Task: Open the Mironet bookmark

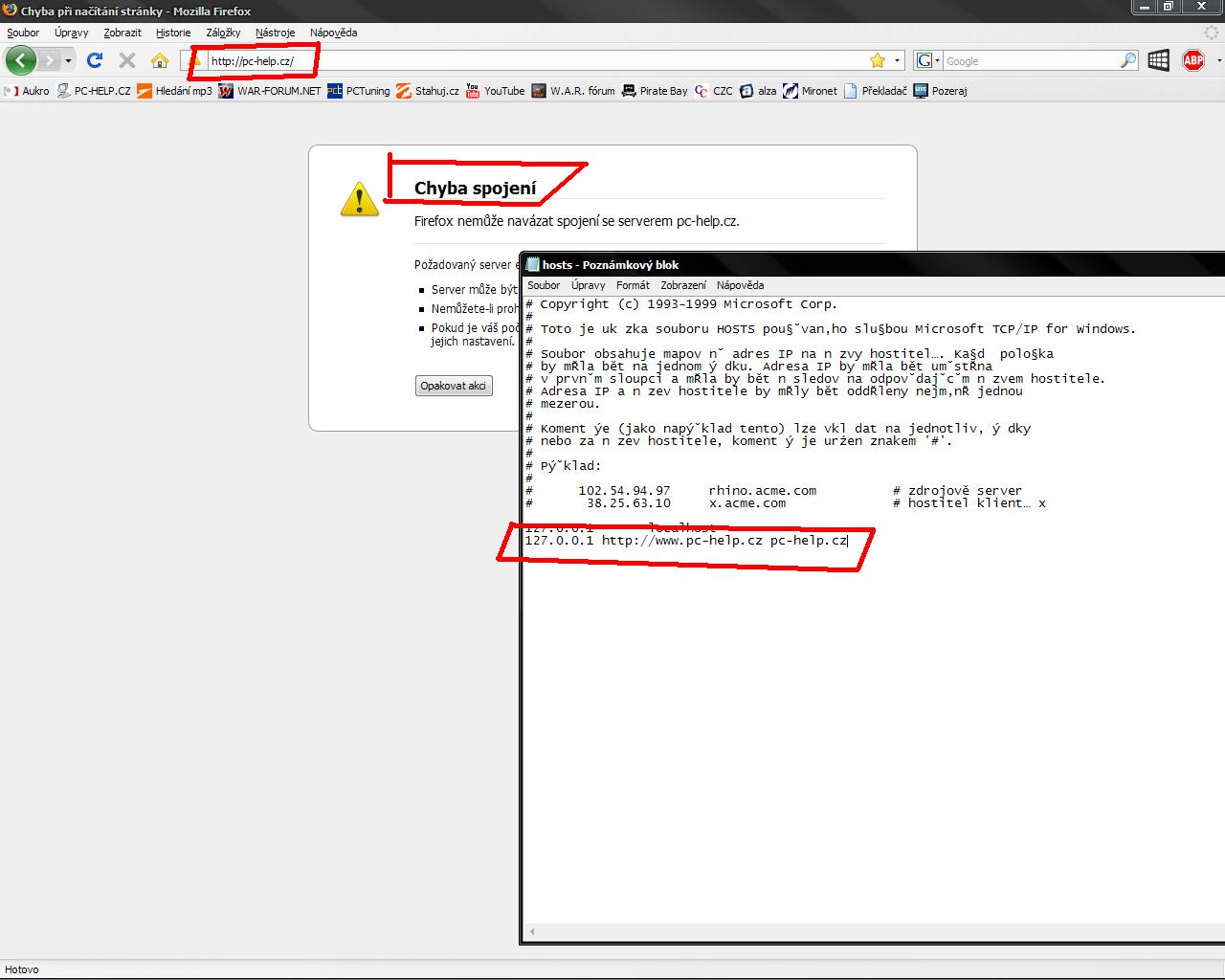Action: click(810, 91)
